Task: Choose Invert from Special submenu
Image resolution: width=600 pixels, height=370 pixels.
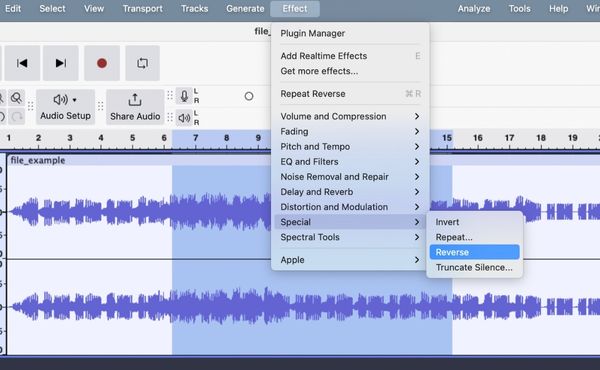Action: tap(474, 222)
